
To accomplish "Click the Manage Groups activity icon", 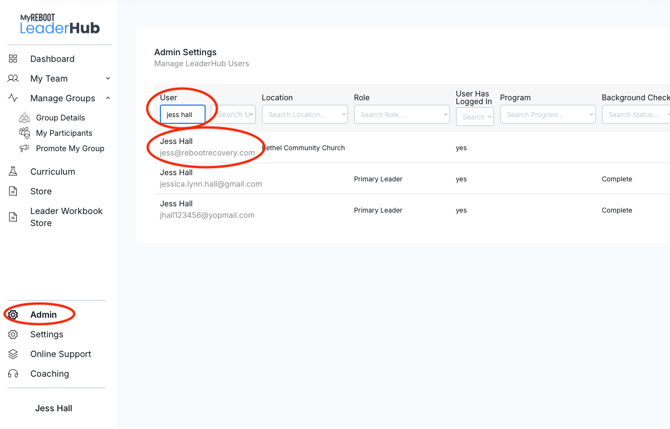I will [13, 98].
